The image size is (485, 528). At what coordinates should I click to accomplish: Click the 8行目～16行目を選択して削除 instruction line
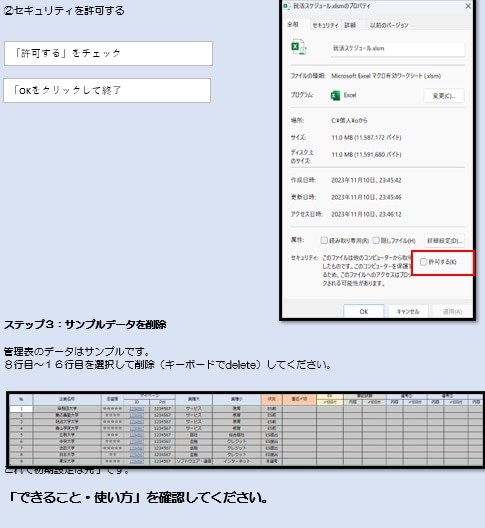pos(168,364)
